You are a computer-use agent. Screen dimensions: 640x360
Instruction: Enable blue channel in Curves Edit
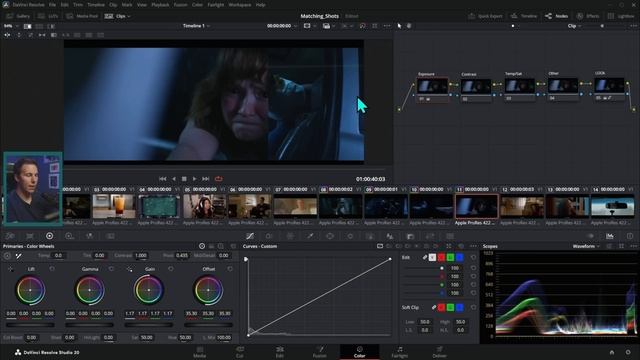[x=459, y=258]
